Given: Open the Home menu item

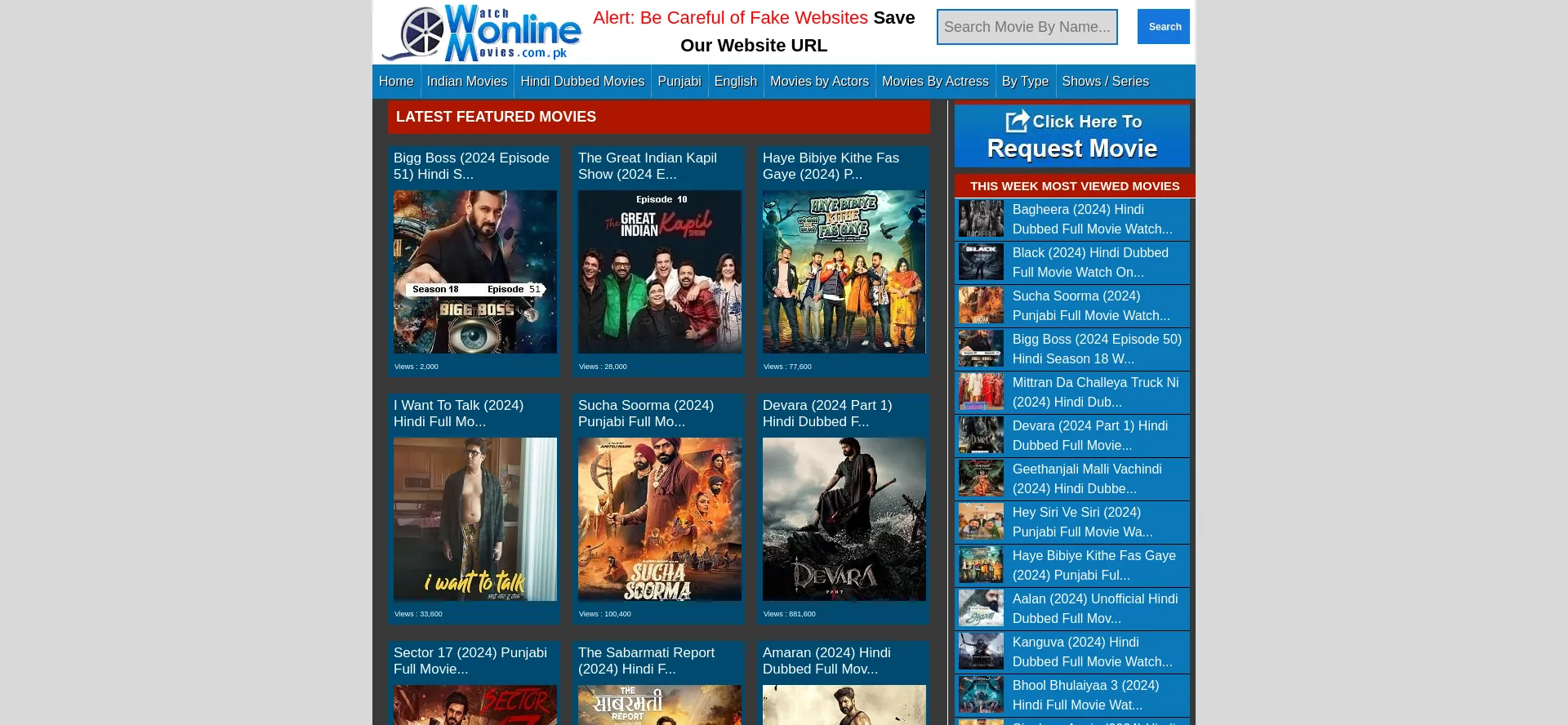Looking at the screenshot, I should tap(396, 82).
